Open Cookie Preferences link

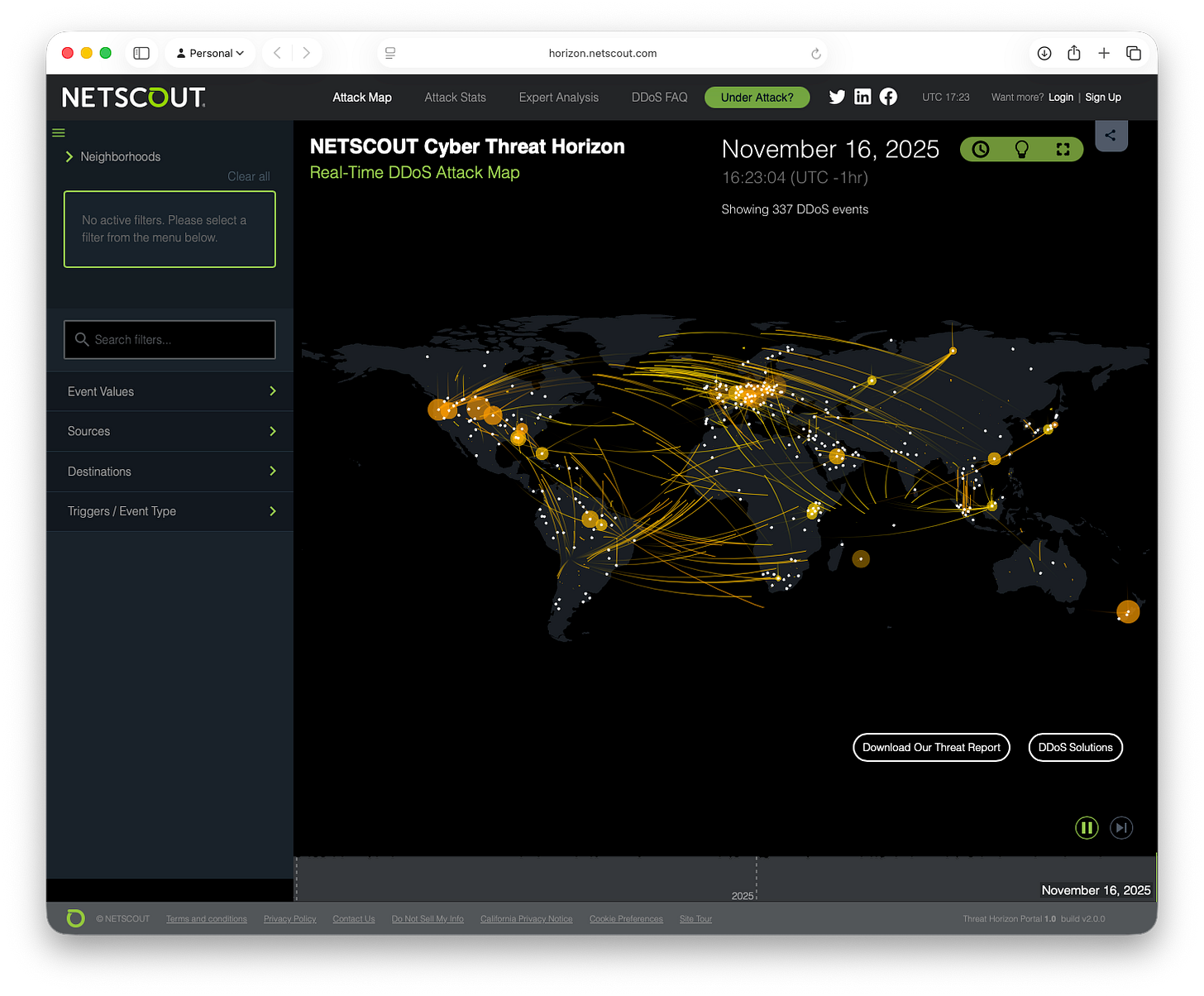click(626, 919)
